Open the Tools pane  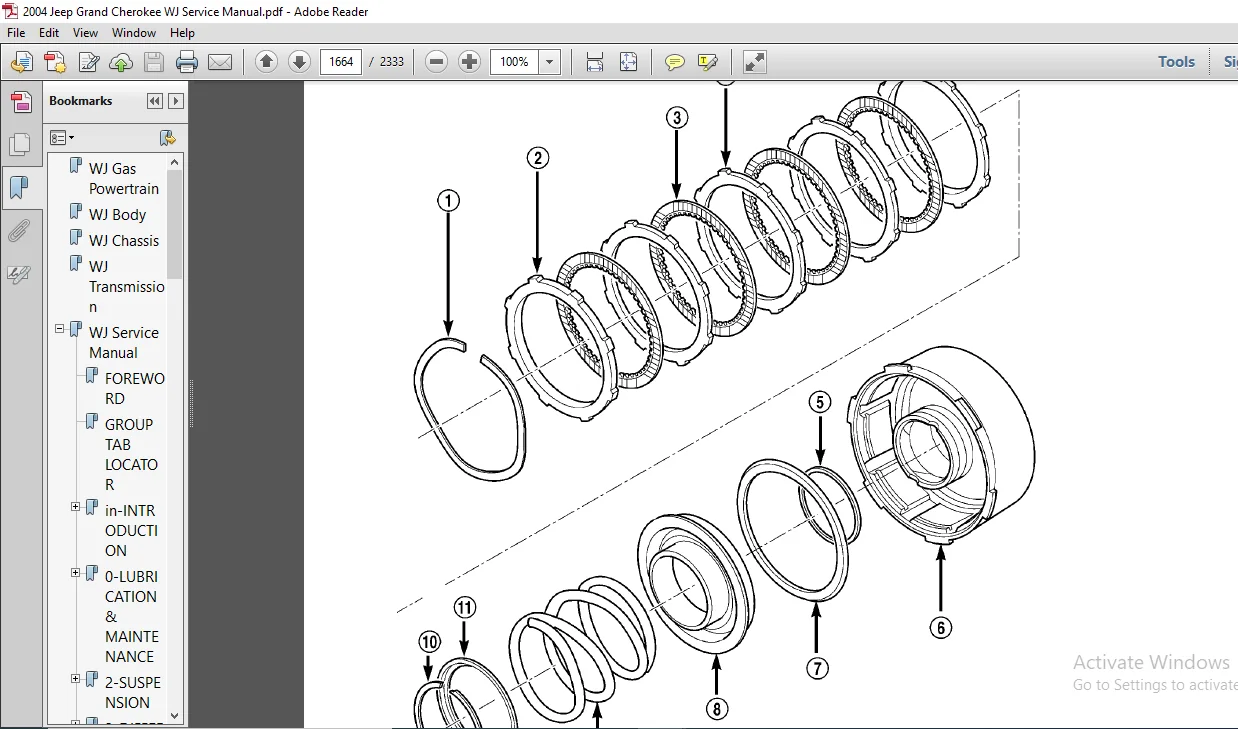point(1176,62)
